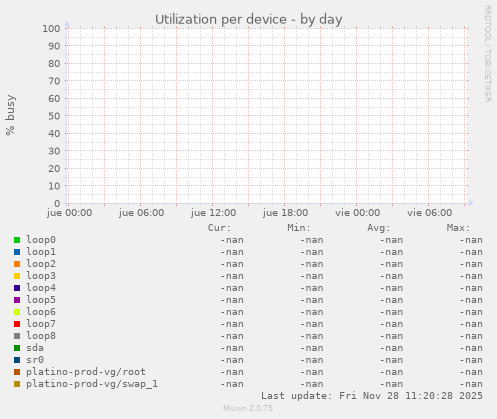Click the loop8 gray color swatch
The height and width of the screenshot is (419, 497).
(x=17, y=336)
